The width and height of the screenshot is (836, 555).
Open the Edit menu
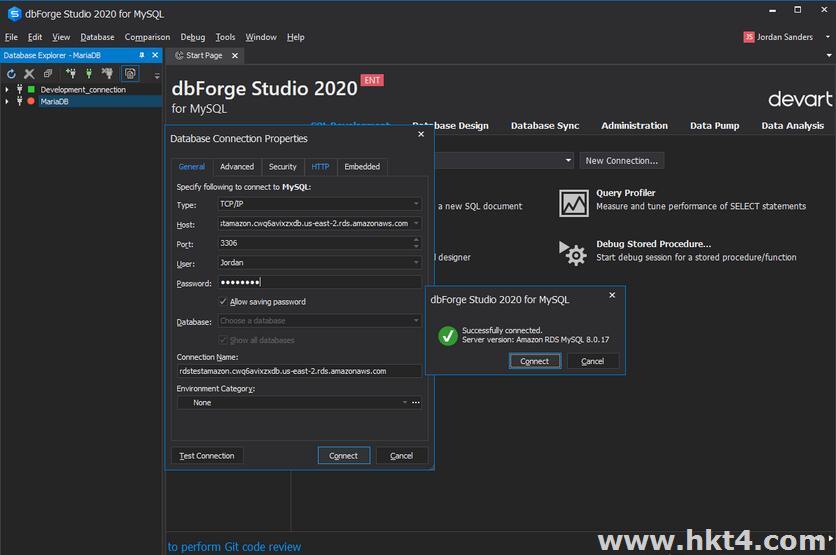pos(35,37)
